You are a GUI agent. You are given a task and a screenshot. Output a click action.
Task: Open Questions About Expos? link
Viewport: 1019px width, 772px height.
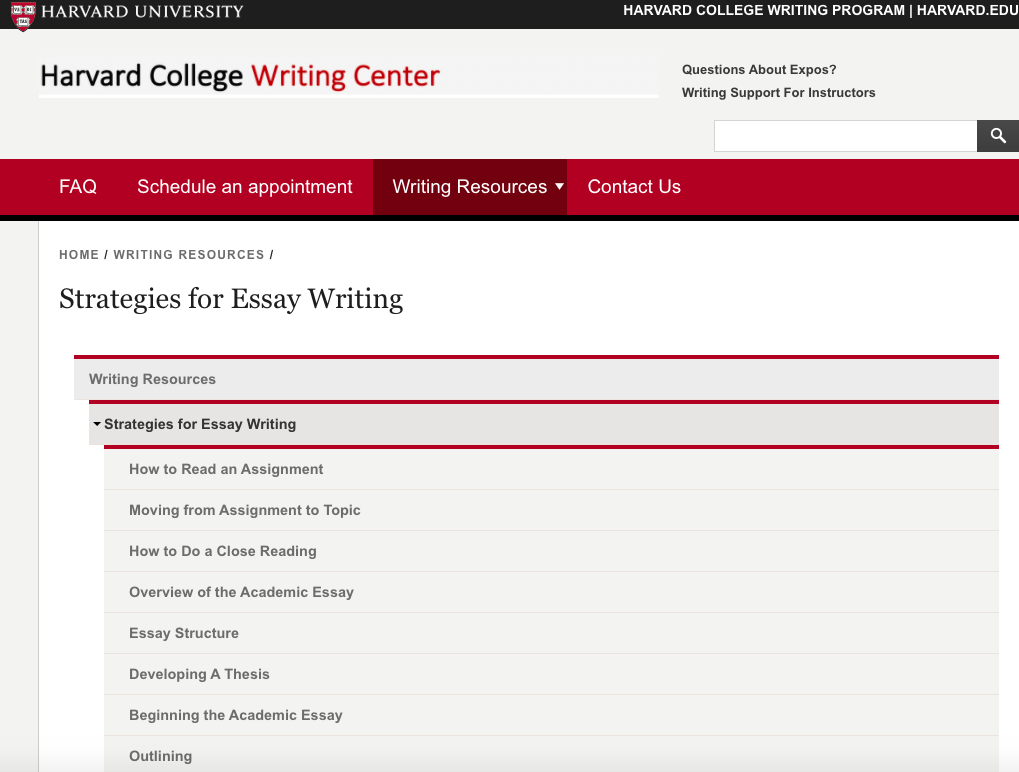click(x=758, y=70)
